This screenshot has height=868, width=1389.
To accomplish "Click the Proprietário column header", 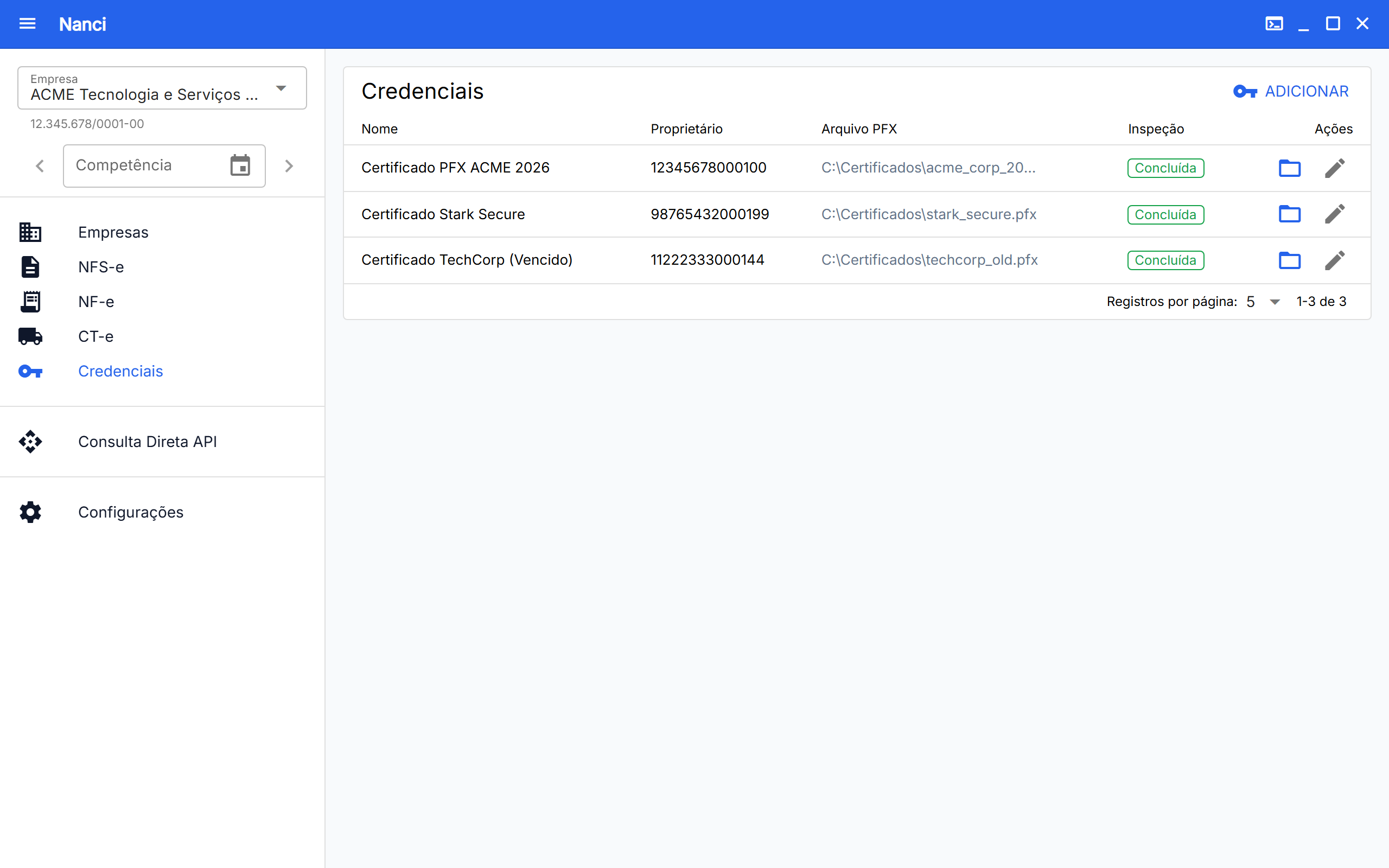I will click(686, 129).
